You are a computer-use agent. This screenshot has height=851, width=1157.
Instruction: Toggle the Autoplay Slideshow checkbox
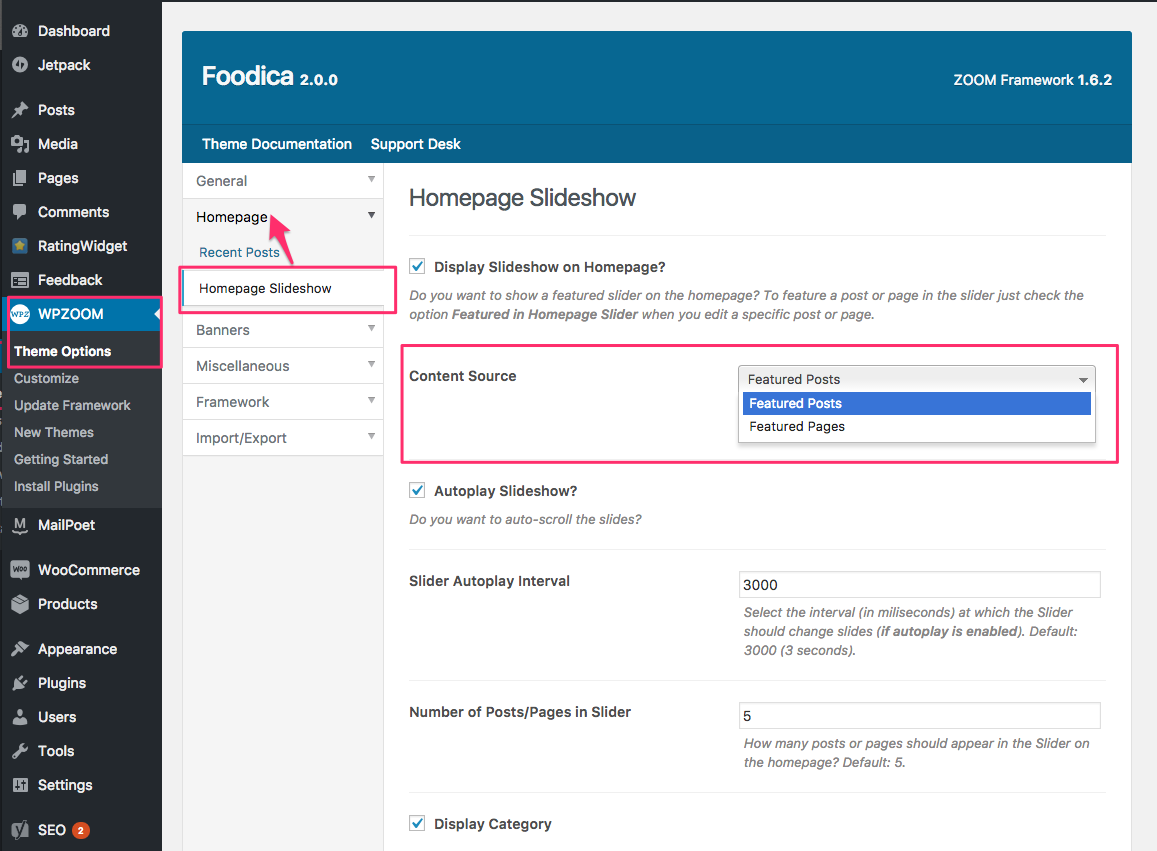(417, 490)
